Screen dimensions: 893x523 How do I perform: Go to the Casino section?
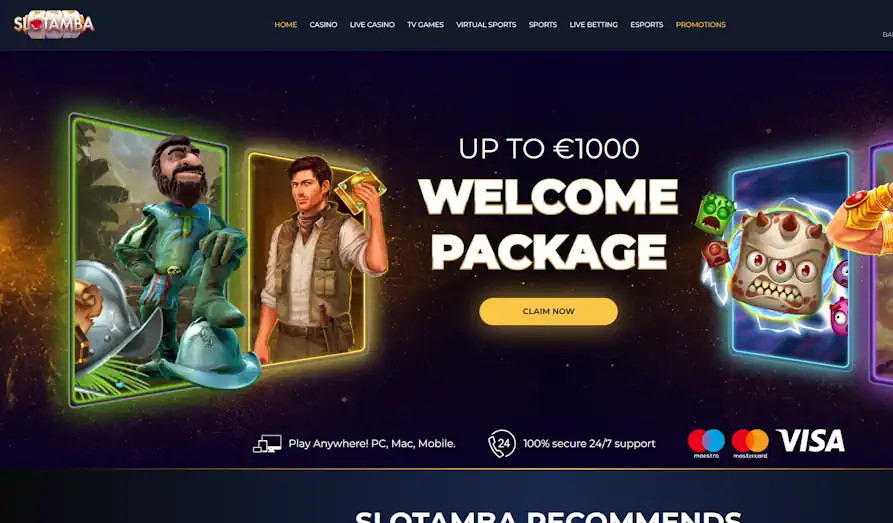pos(323,24)
